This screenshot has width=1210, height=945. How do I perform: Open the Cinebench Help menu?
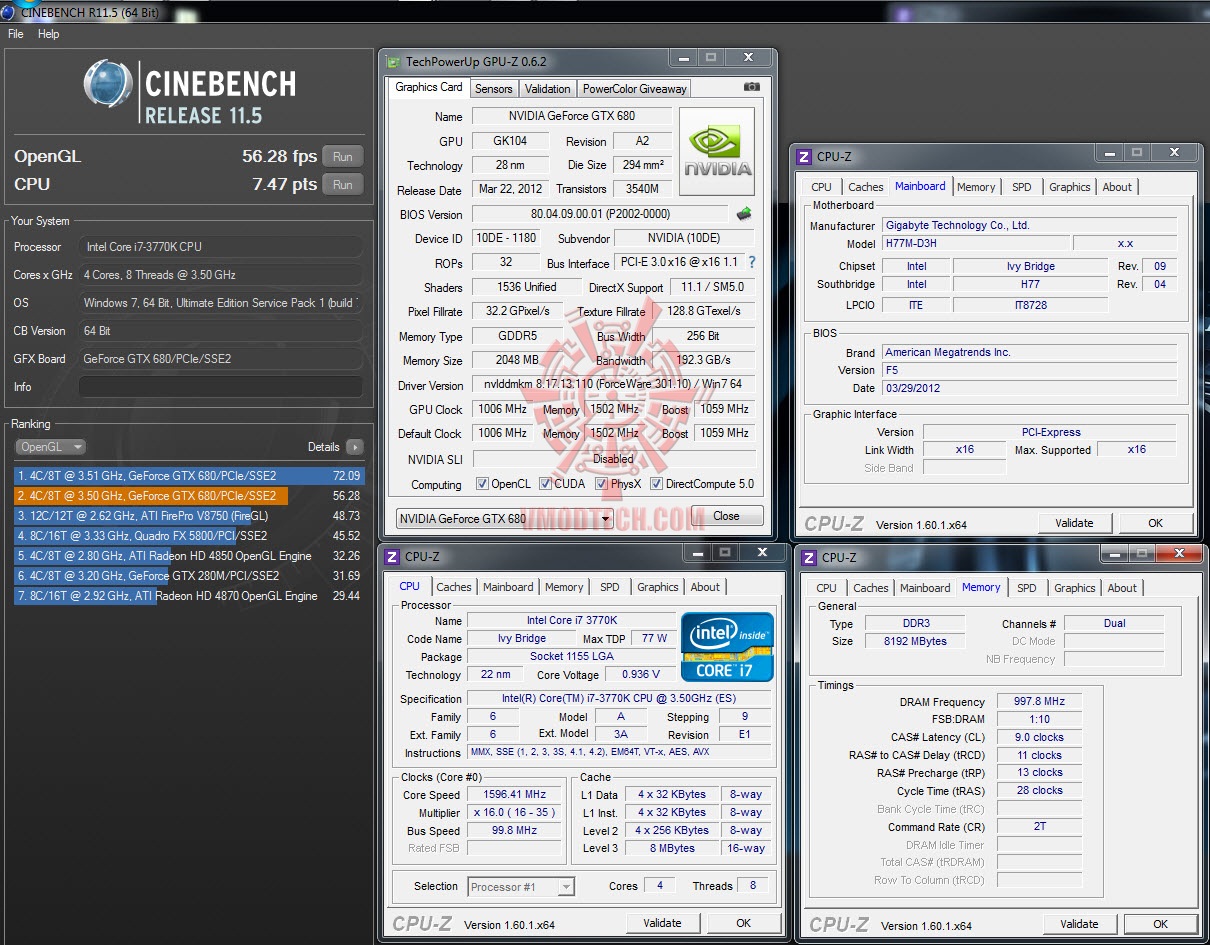pyautogui.click(x=49, y=34)
